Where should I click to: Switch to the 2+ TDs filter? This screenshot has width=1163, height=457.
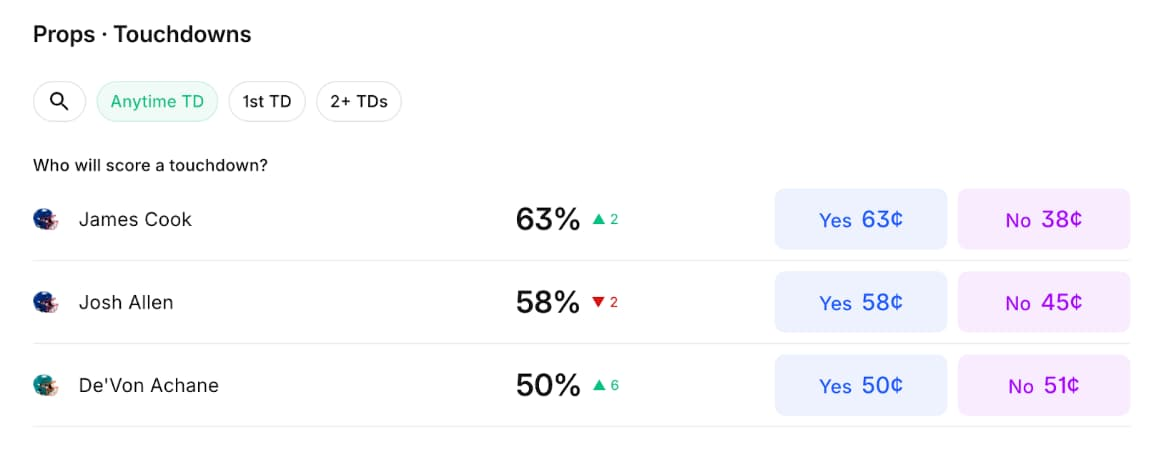359,101
